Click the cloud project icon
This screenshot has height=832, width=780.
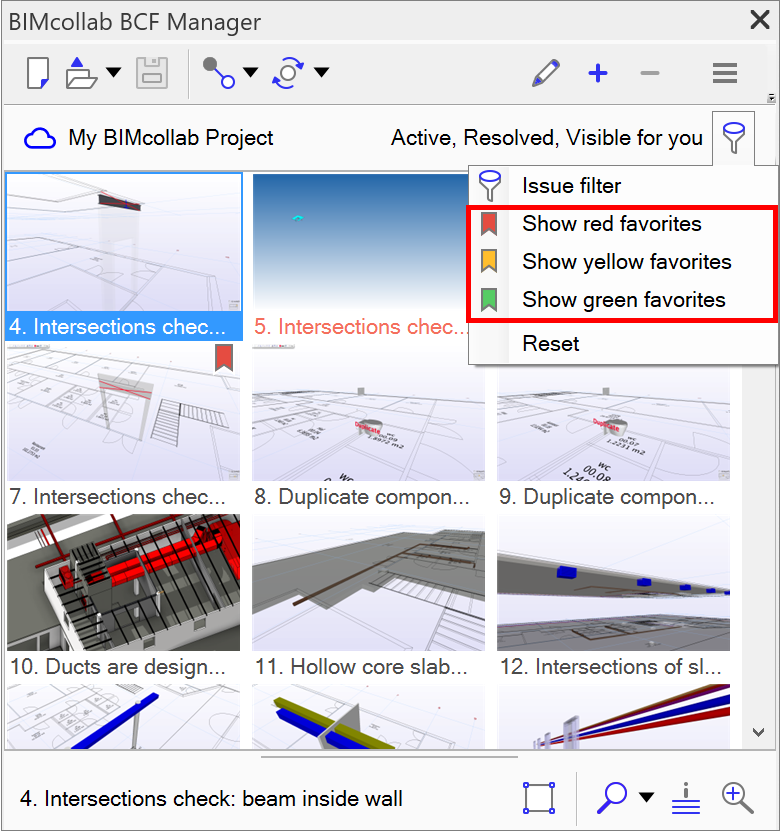[40, 138]
